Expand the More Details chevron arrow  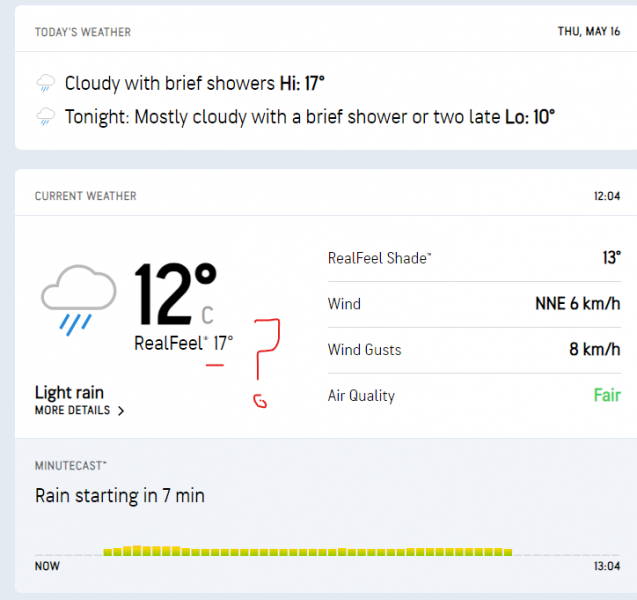point(121,411)
